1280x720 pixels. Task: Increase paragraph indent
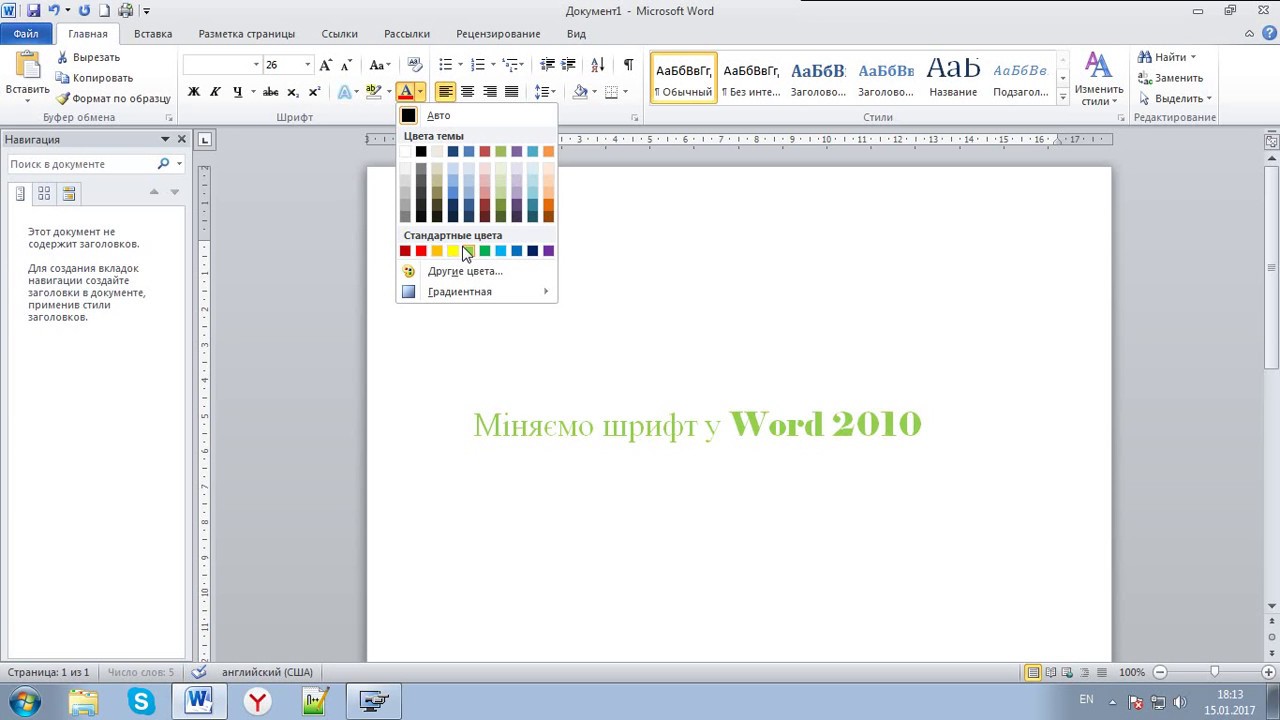pyautogui.click(x=570, y=65)
